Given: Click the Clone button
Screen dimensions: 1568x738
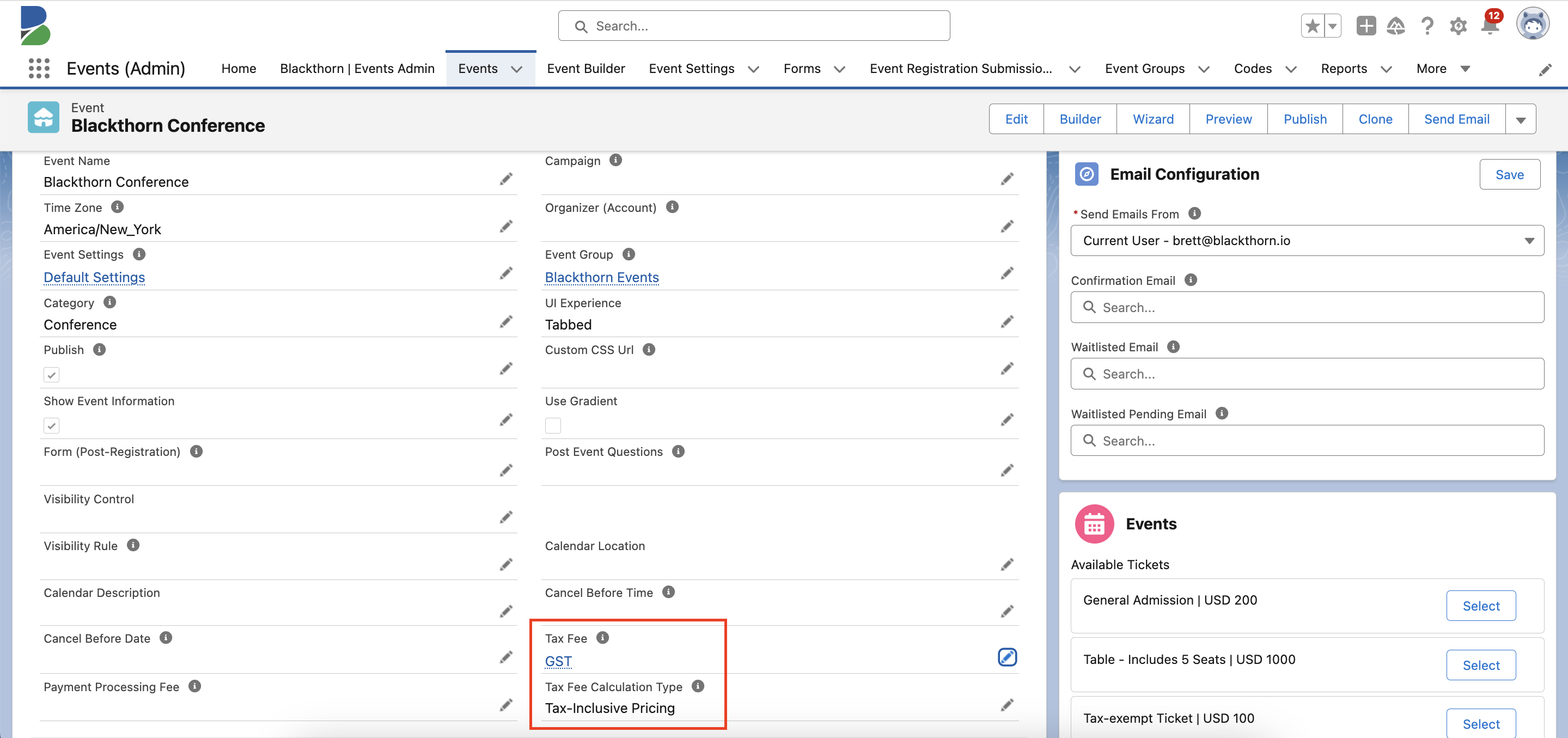Looking at the screenshot, I should pos(1375,119).
